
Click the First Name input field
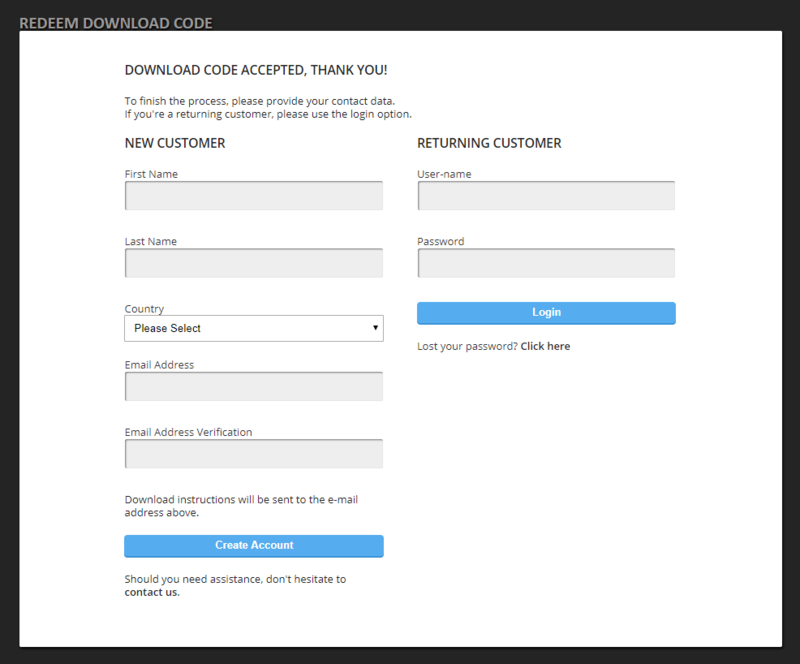(253, 196)
